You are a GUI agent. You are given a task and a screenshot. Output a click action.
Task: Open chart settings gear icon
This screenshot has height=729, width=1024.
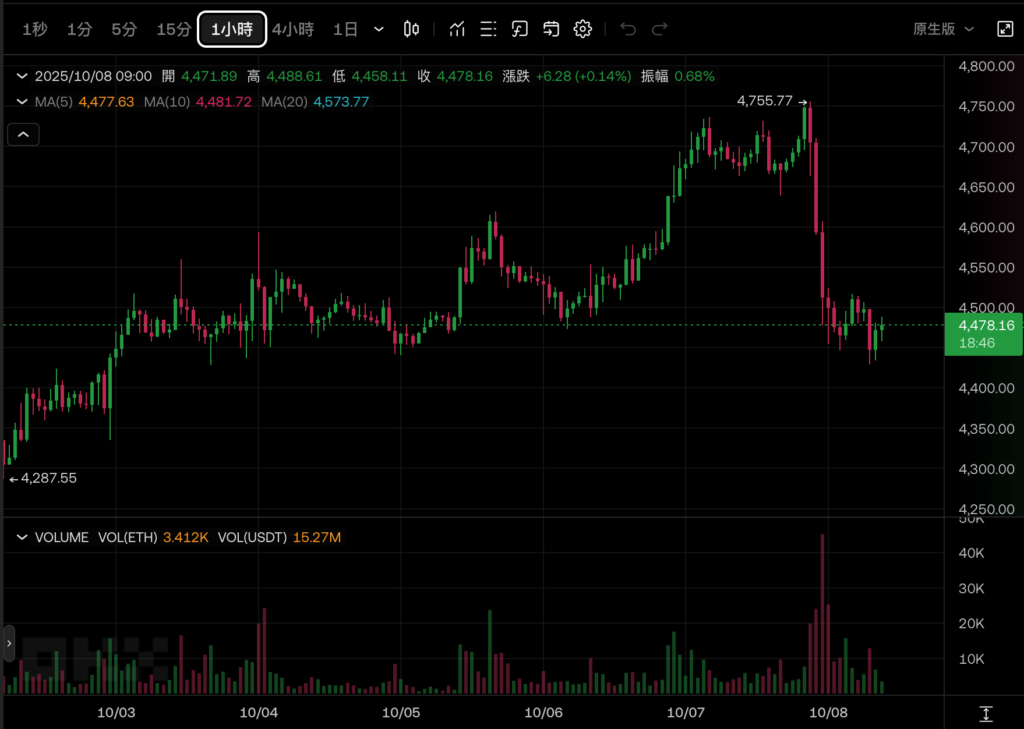click(583, 29)
